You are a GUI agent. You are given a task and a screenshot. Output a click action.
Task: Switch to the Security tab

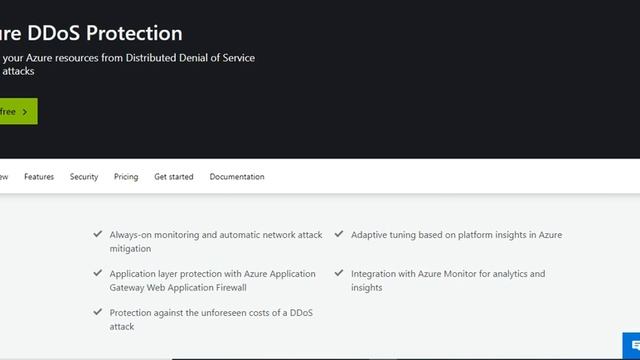pos(84,177)
